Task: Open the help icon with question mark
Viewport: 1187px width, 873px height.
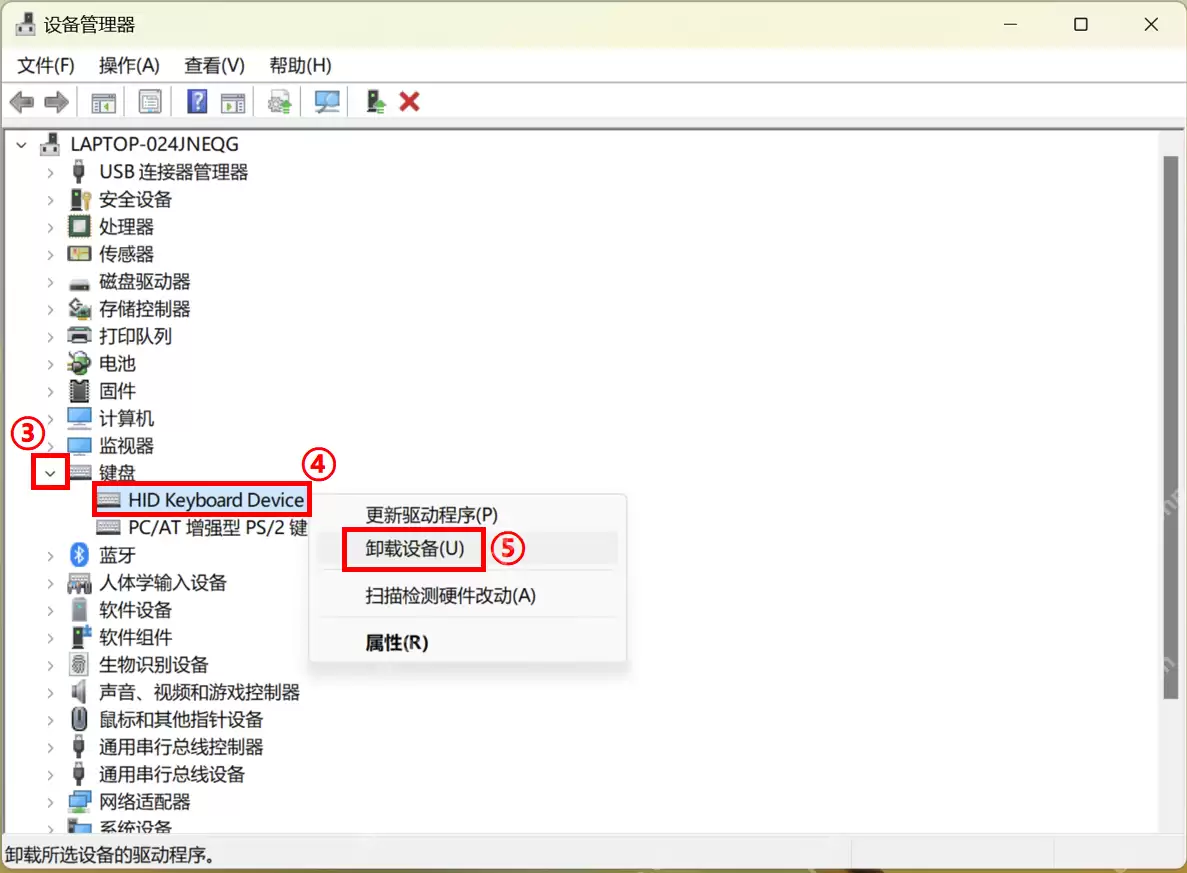Action: pos(197,101)
